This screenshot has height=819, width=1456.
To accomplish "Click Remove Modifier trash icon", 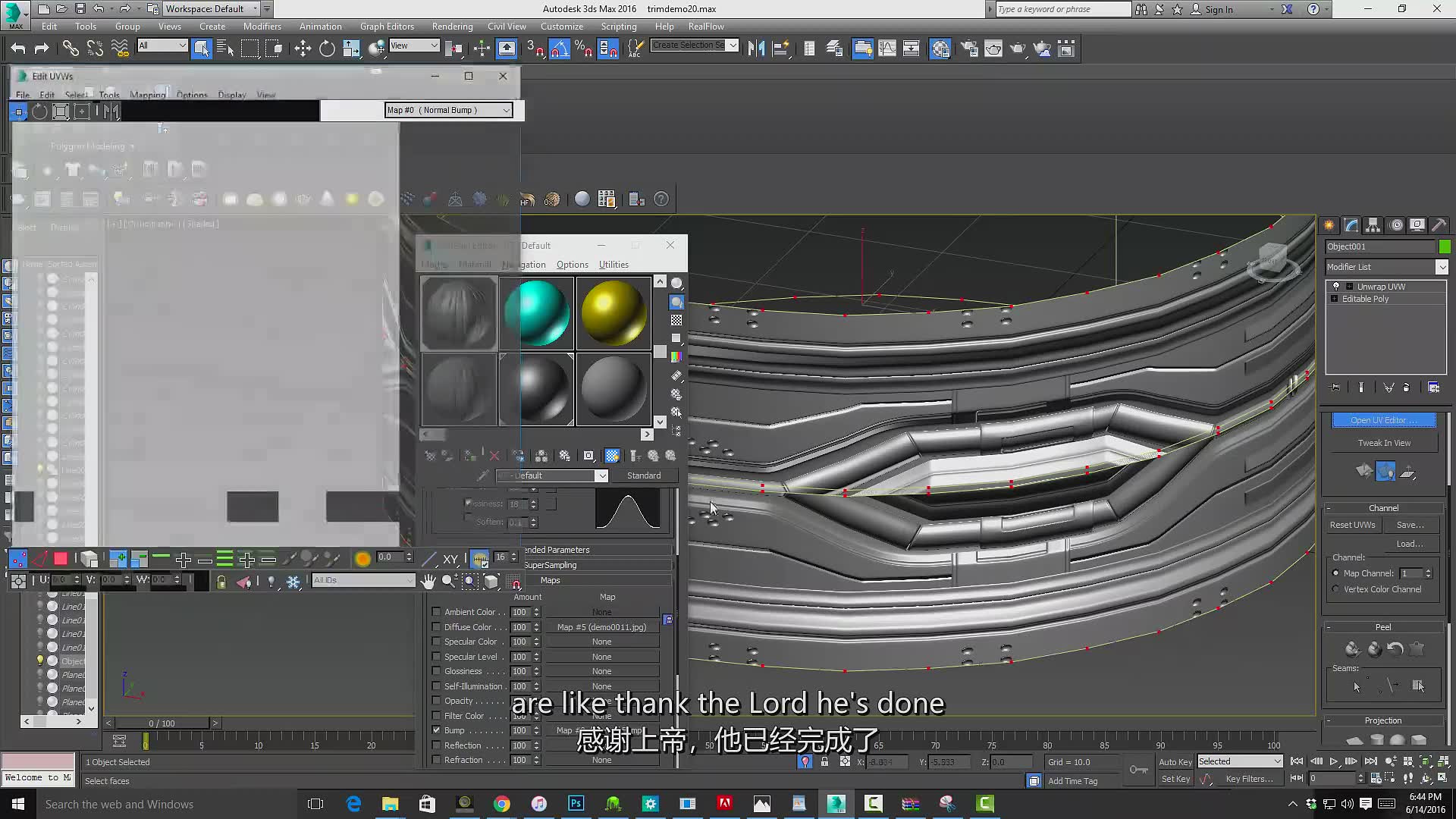I will (x=1407, y=388).
